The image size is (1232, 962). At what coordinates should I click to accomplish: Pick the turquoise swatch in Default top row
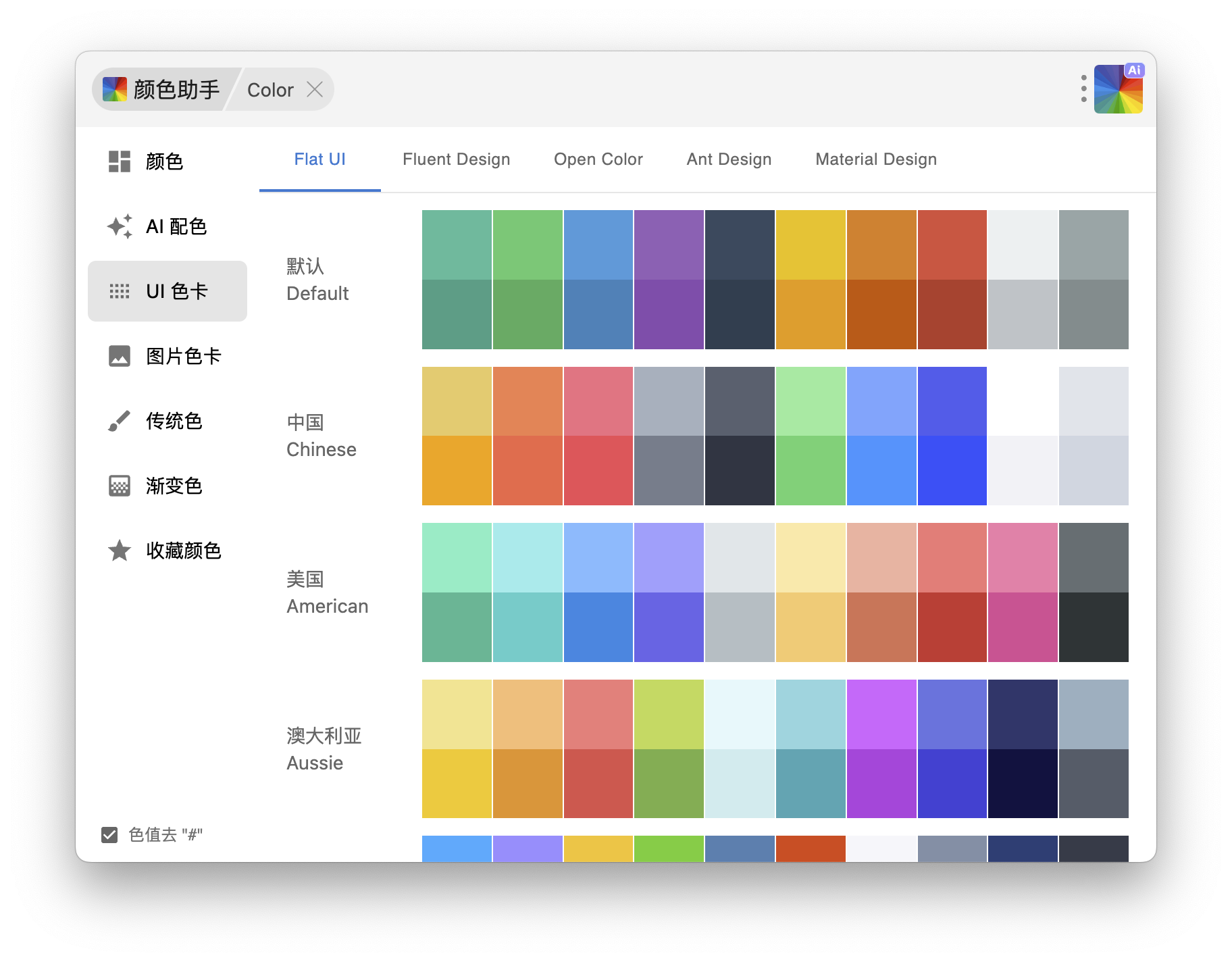(x=457, y=245)
